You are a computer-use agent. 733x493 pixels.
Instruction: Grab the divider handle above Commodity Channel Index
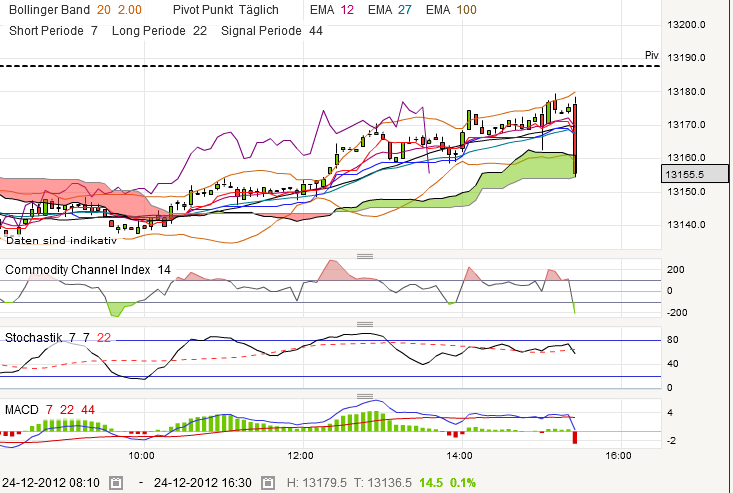(x=365, y=256)
